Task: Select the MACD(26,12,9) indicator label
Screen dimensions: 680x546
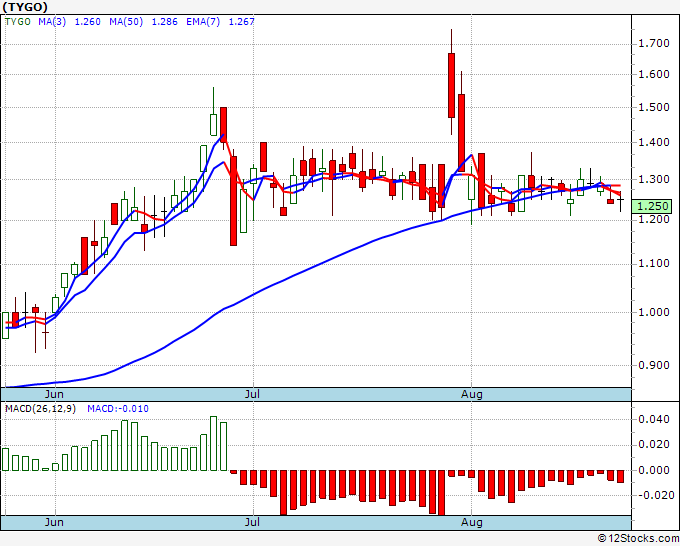Action: [40, 409]
